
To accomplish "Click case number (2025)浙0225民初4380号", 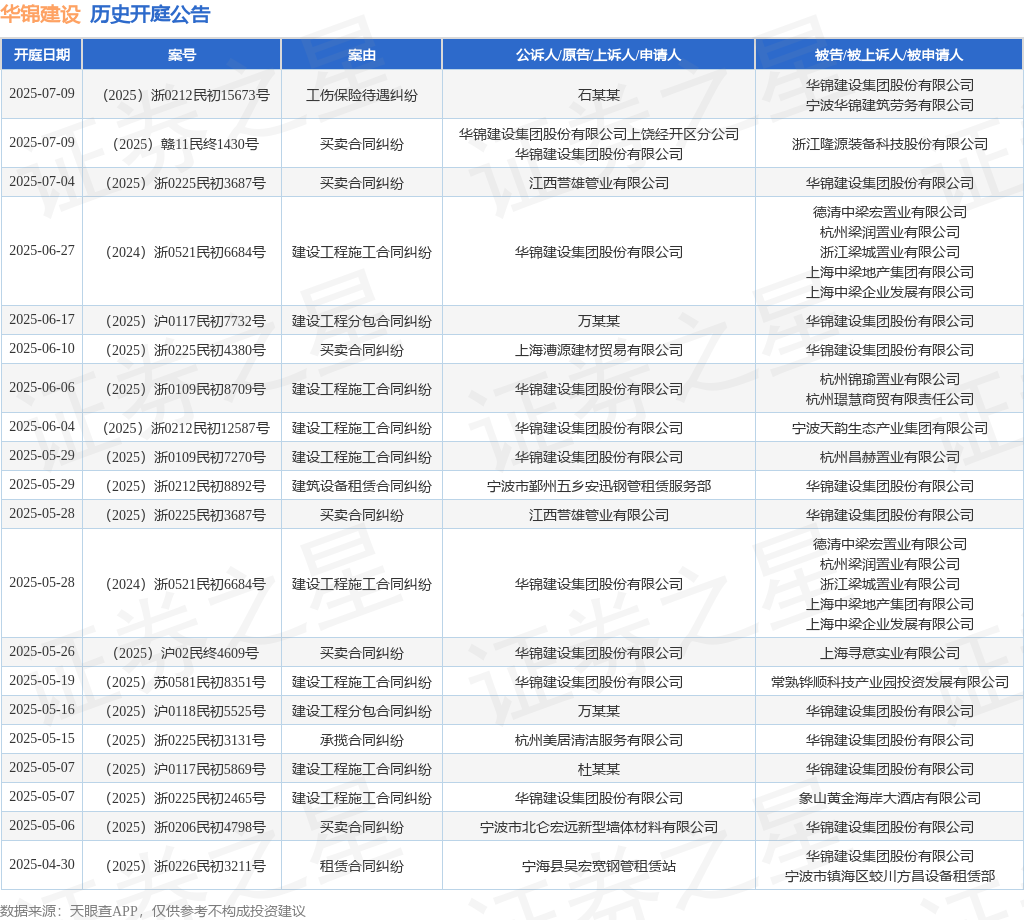I will (x=185, y=351).
